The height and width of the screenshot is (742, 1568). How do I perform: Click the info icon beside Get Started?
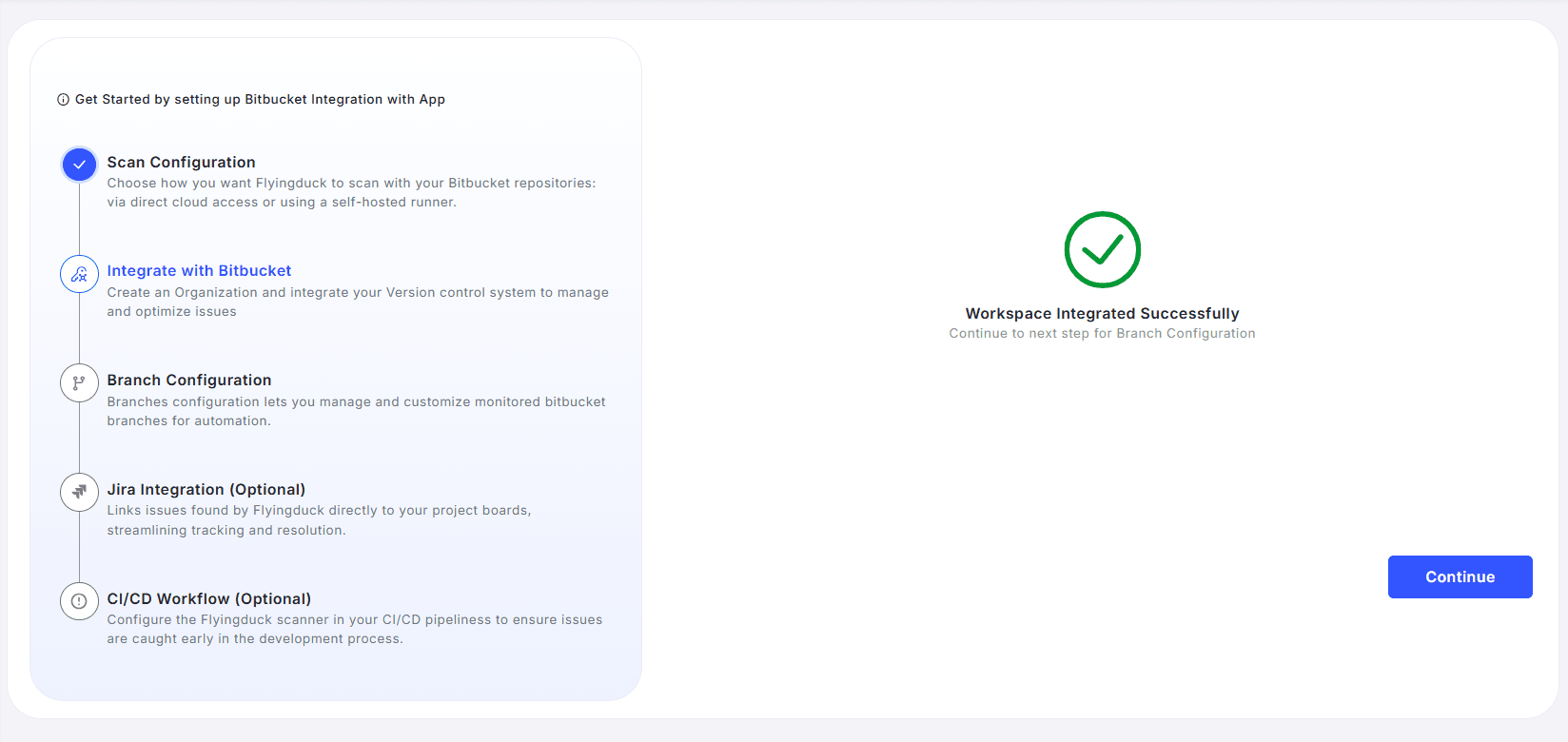pos(63,100)
